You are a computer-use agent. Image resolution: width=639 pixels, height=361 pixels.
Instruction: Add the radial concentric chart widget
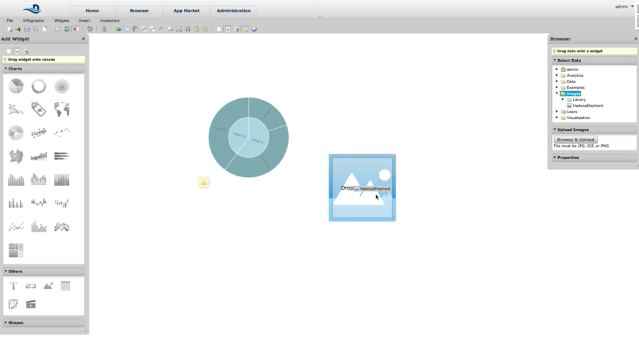coord(62,86)
